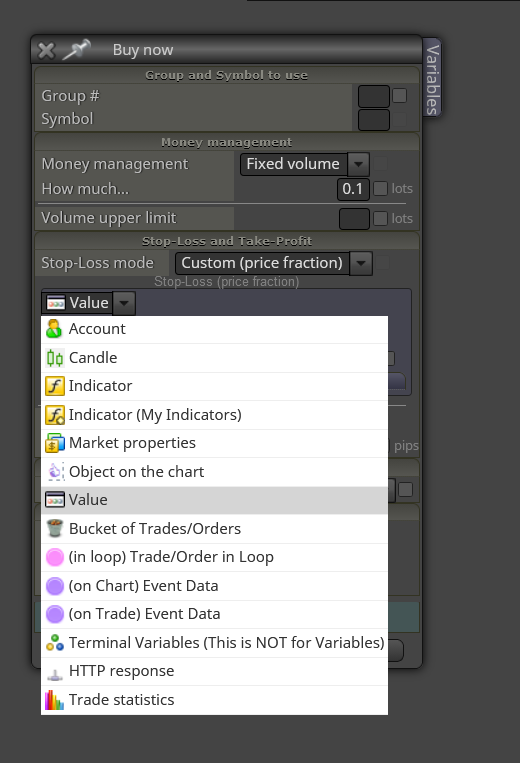Click the Fixed volume combo box text
Screen dimensions: 520x763
pos(293,164)
